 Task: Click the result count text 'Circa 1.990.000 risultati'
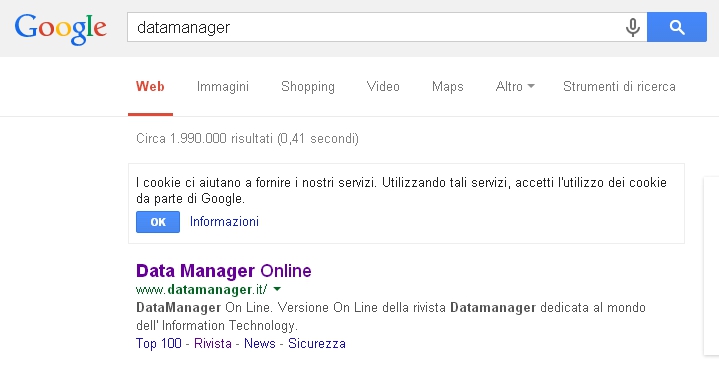click(205, 138)
